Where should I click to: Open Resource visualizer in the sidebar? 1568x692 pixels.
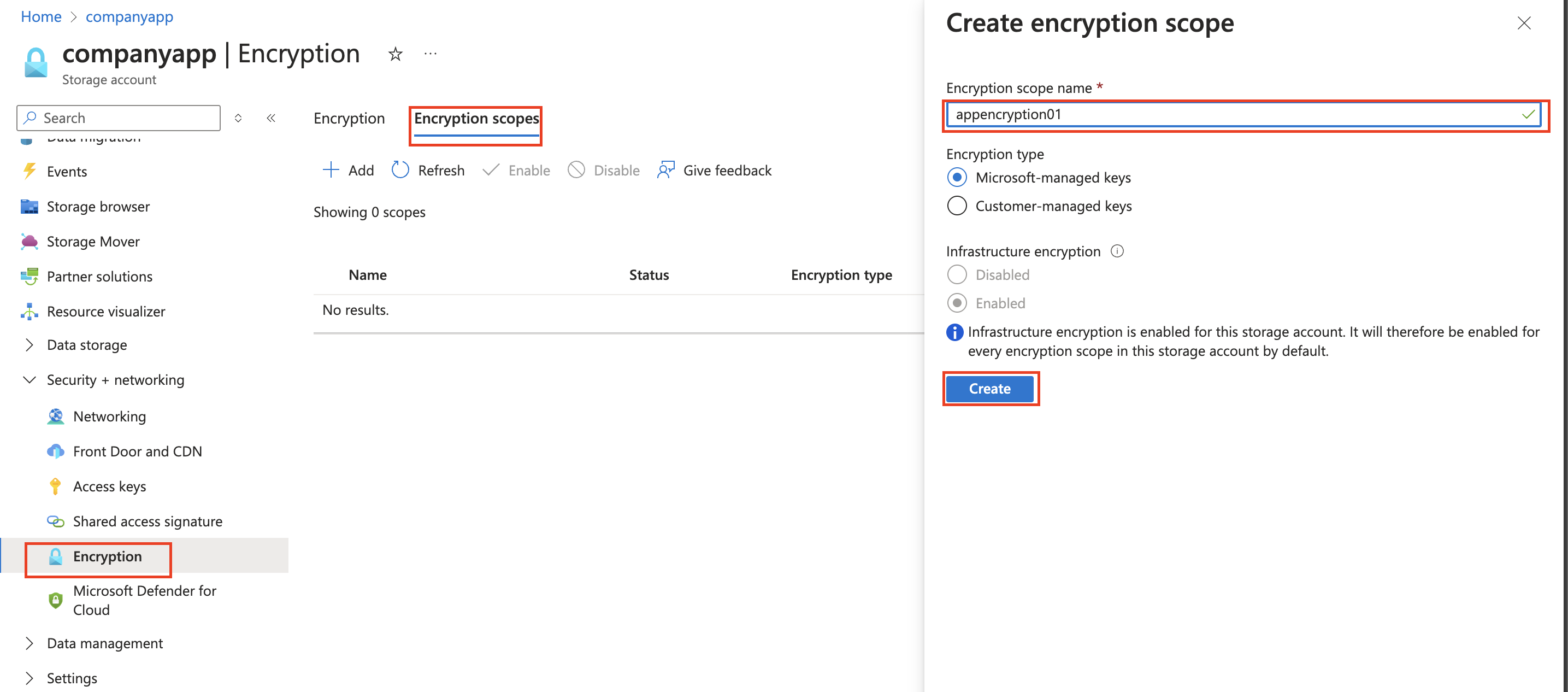(106, 311)
